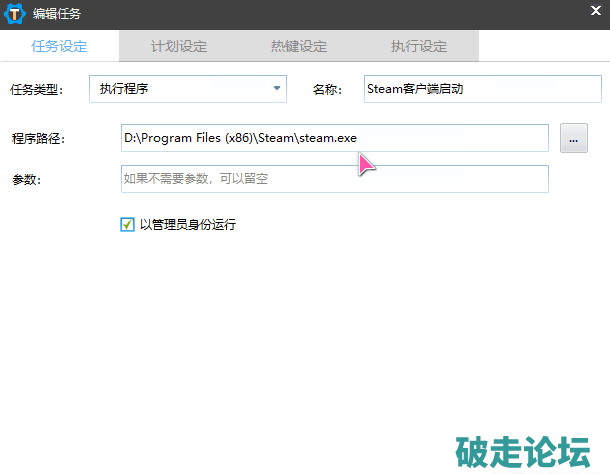
Task: Click the app logo icon in title bar
Action: (15, 14)
